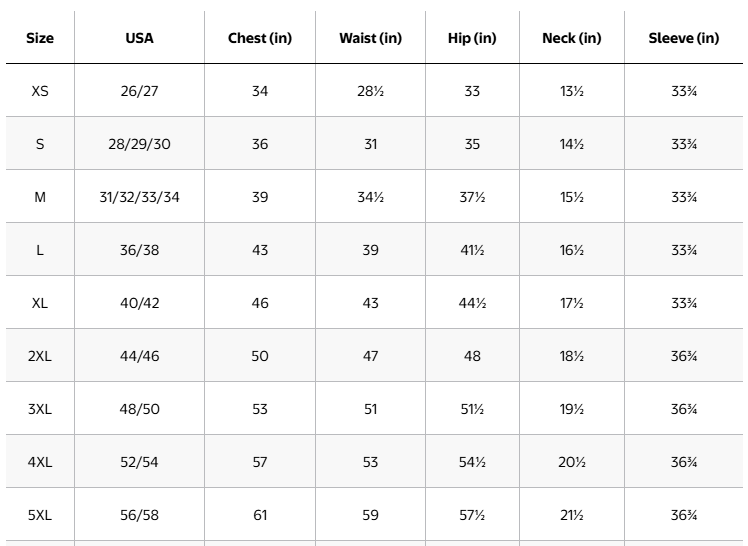The image size is (748, 546).
Task: Click the Hip (in) column header
Action: coord(472,38)
